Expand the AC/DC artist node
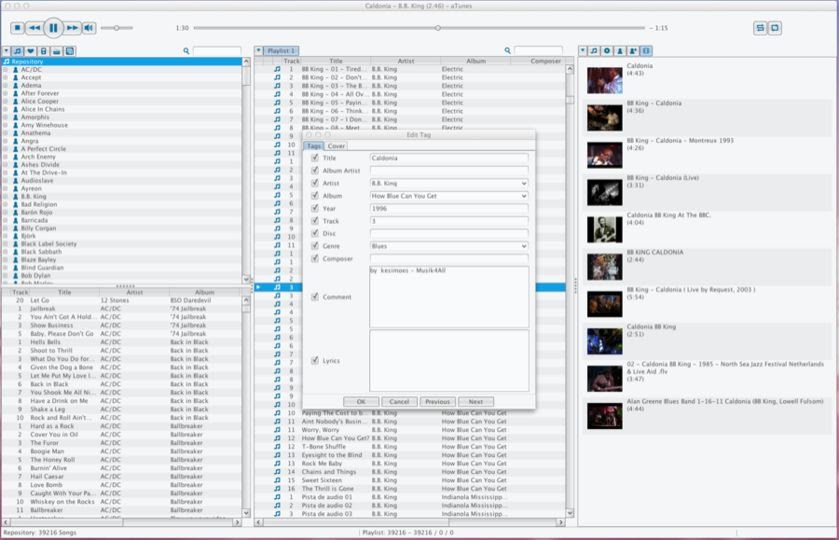 [5, 70]
